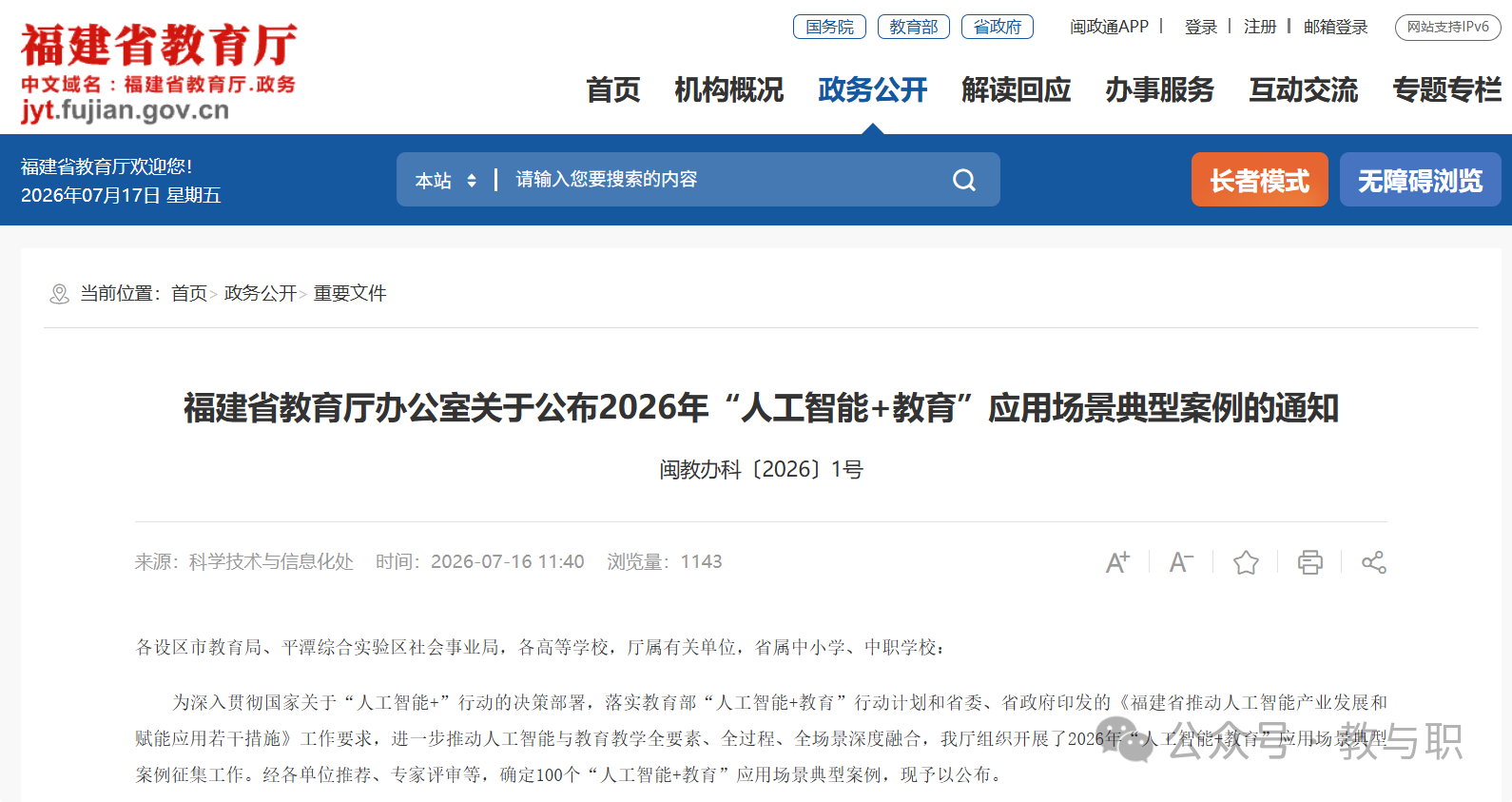Open 闽政通APP link
1512x802 pixels.
1109,27
